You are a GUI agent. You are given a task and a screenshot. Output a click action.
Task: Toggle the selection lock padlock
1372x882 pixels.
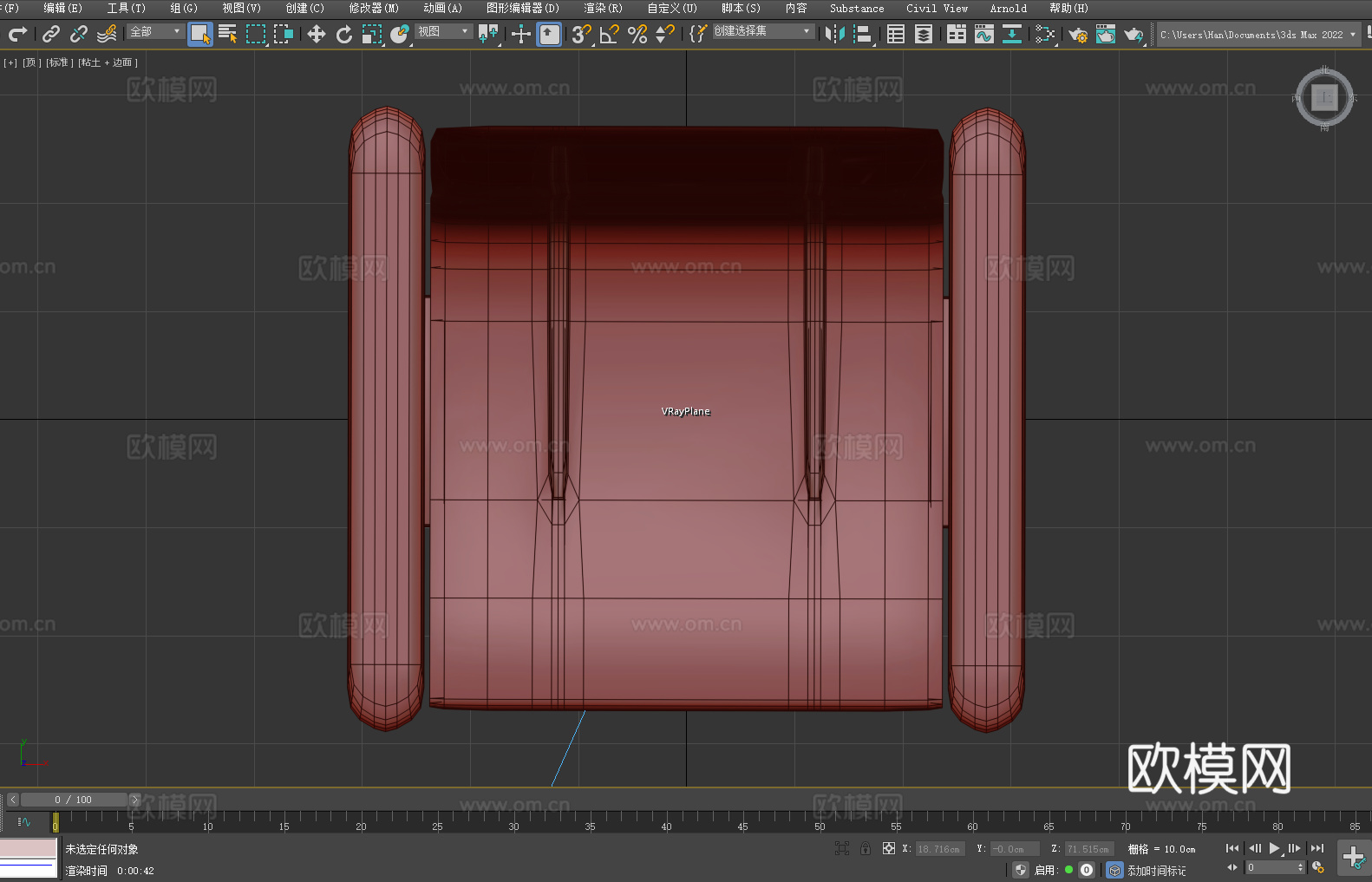pos(865,848)
